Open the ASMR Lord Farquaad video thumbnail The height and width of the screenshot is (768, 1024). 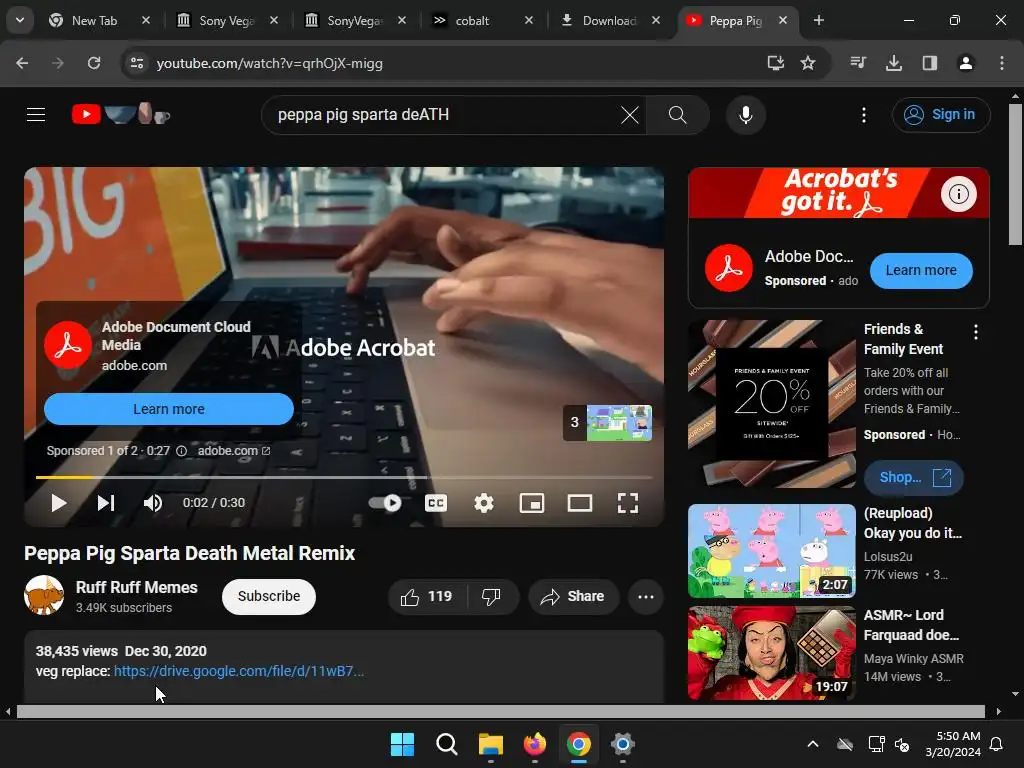(772, 652)
